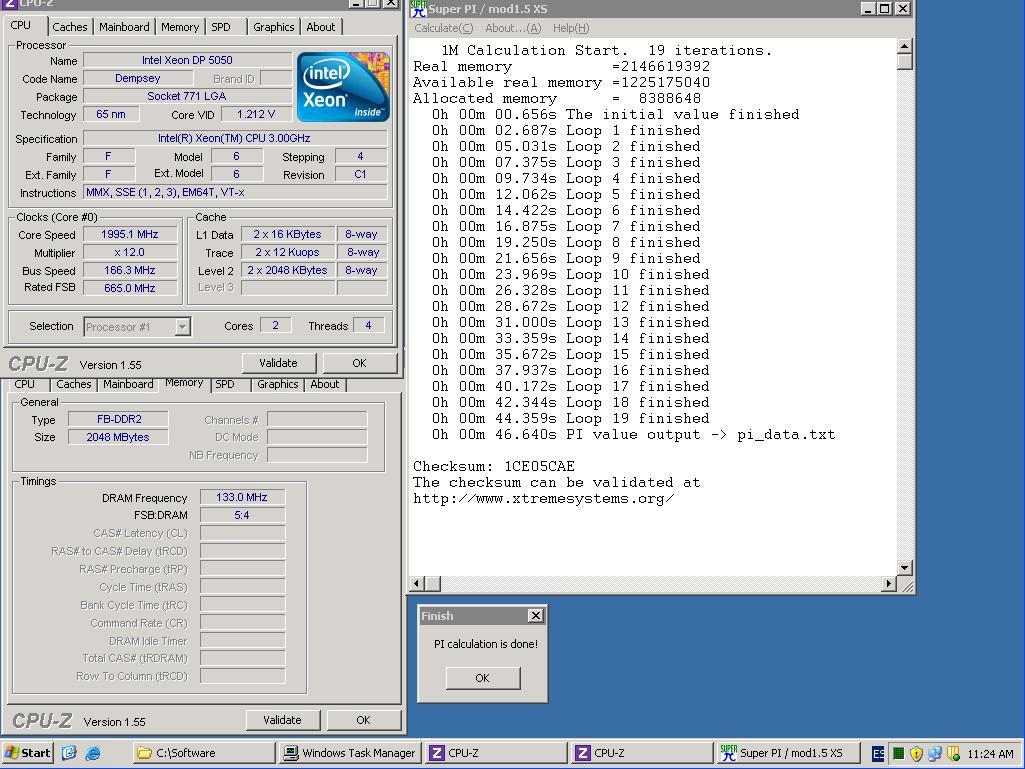
Task: Click the Show Desktop Quick Launch icon
Action: click(x=69, y=753)
